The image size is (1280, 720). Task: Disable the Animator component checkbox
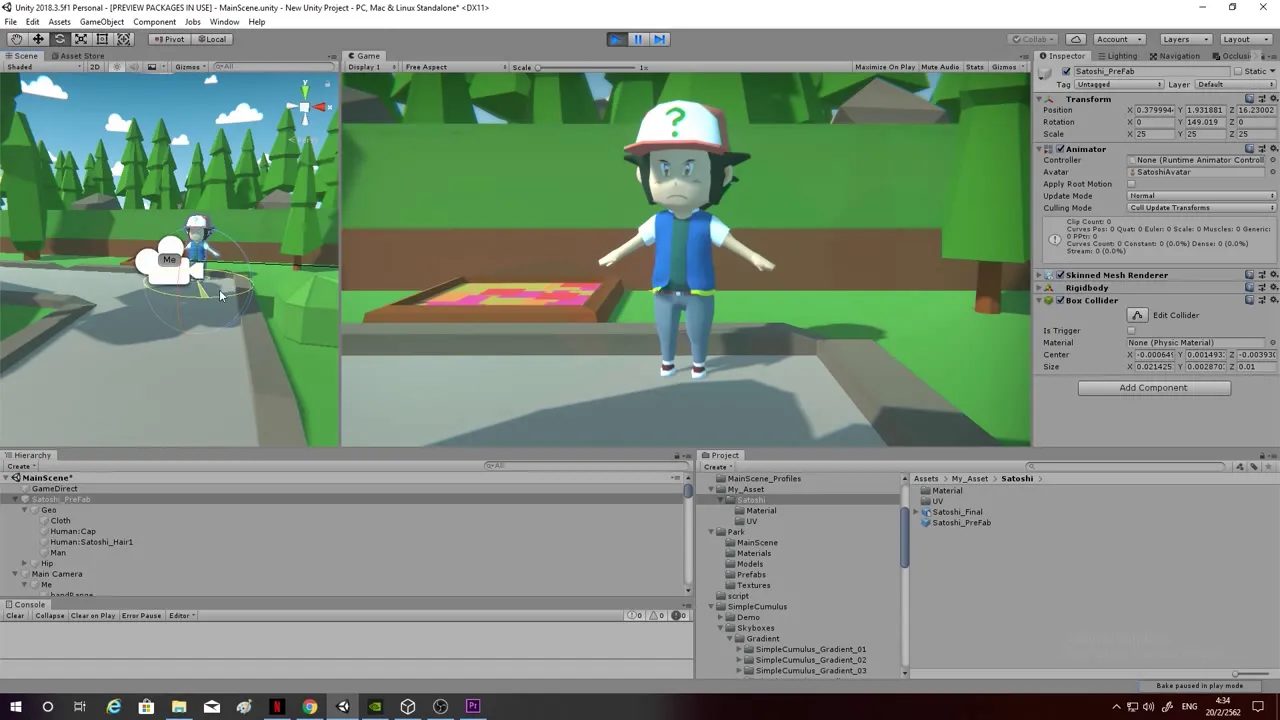[1060, 149]
